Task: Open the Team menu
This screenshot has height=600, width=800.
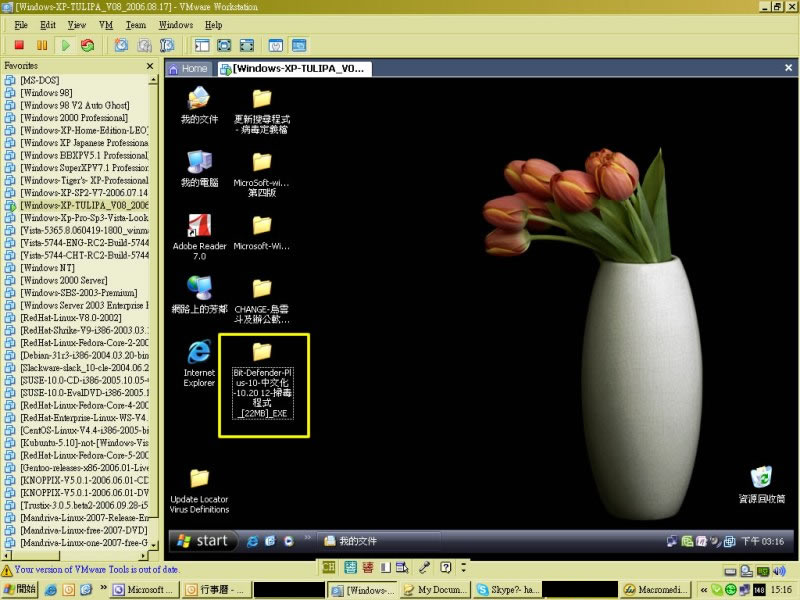Action: click(x=136, y=25)
